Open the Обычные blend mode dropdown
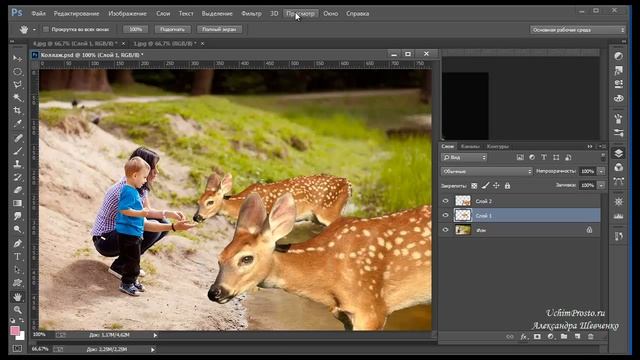Viewport: 640px width, 360px height. click(487, 171)
